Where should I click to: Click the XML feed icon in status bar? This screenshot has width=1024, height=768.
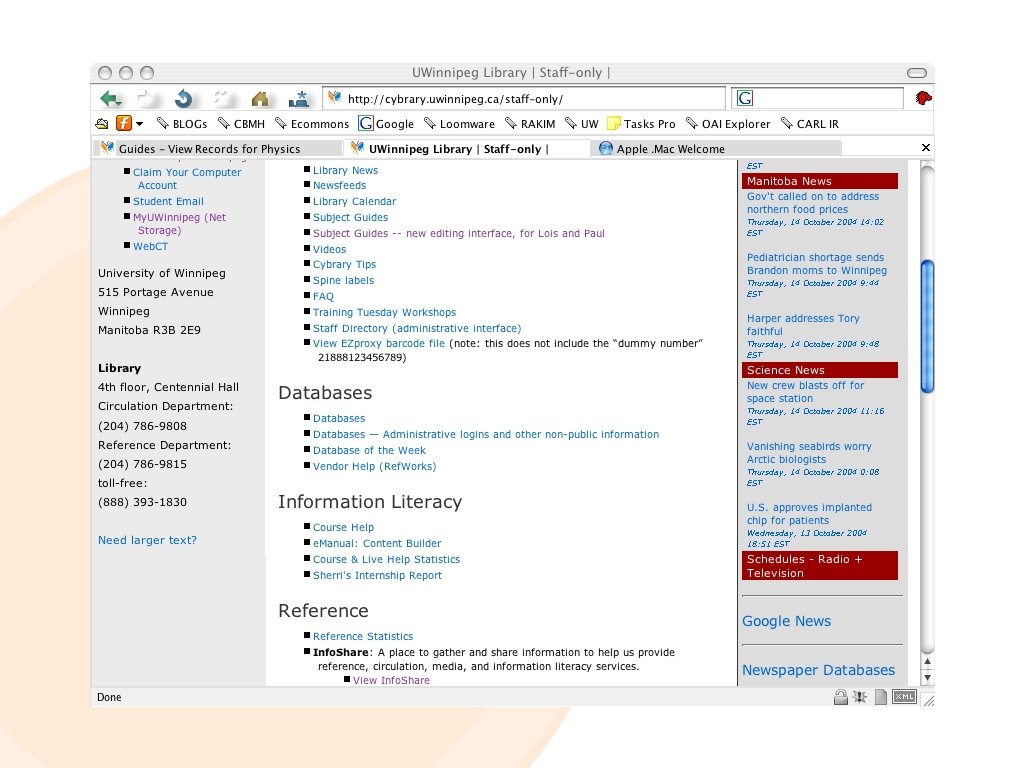coord(904,697)
